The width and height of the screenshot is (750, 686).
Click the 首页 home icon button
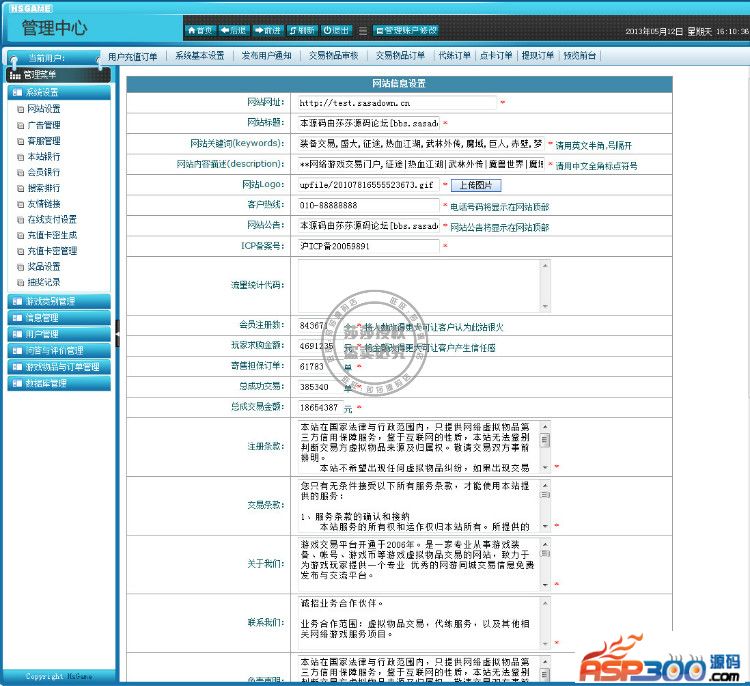[200, 30]
